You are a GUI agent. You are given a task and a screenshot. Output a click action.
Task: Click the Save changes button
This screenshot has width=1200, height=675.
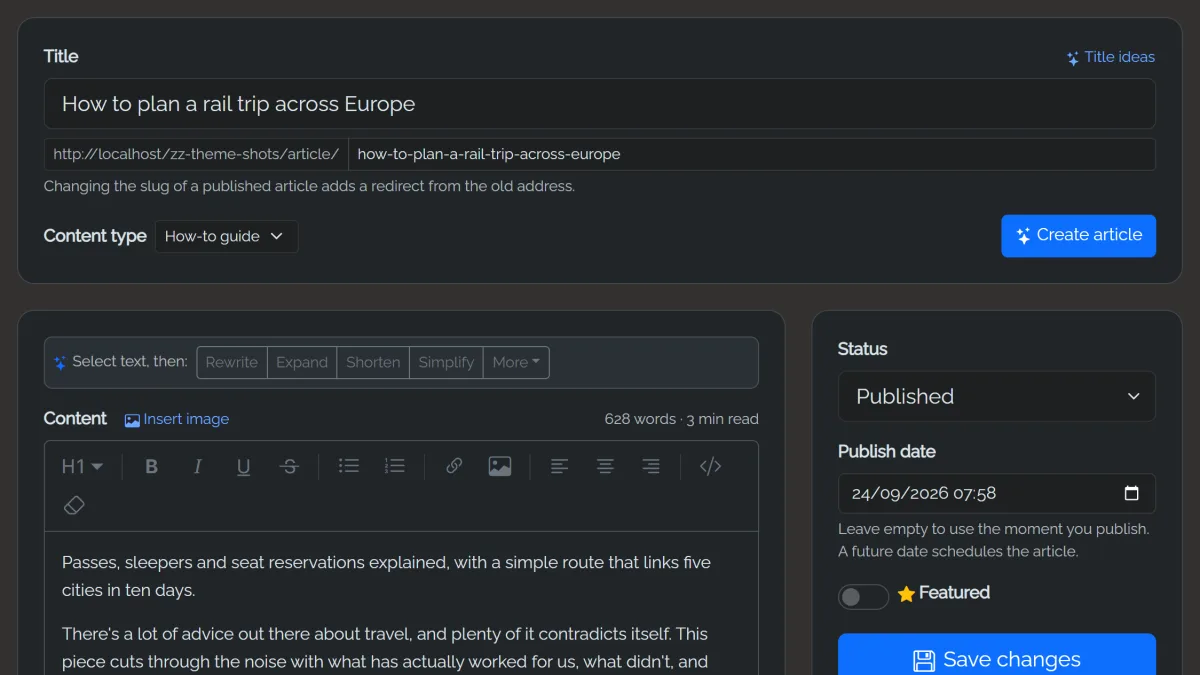coord(996,659)
